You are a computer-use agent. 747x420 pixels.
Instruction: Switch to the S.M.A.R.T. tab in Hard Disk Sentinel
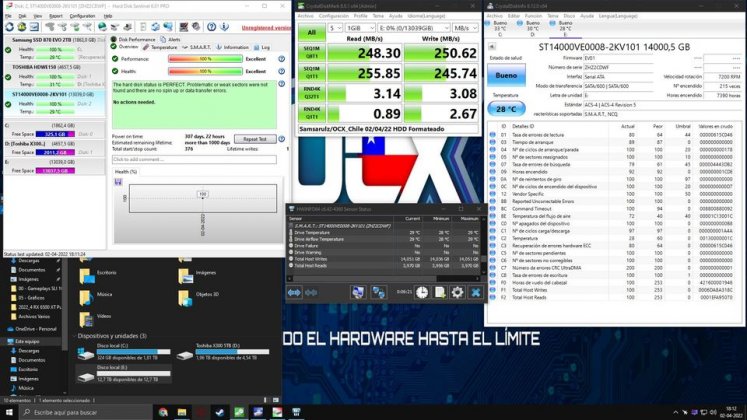point(197,47)
